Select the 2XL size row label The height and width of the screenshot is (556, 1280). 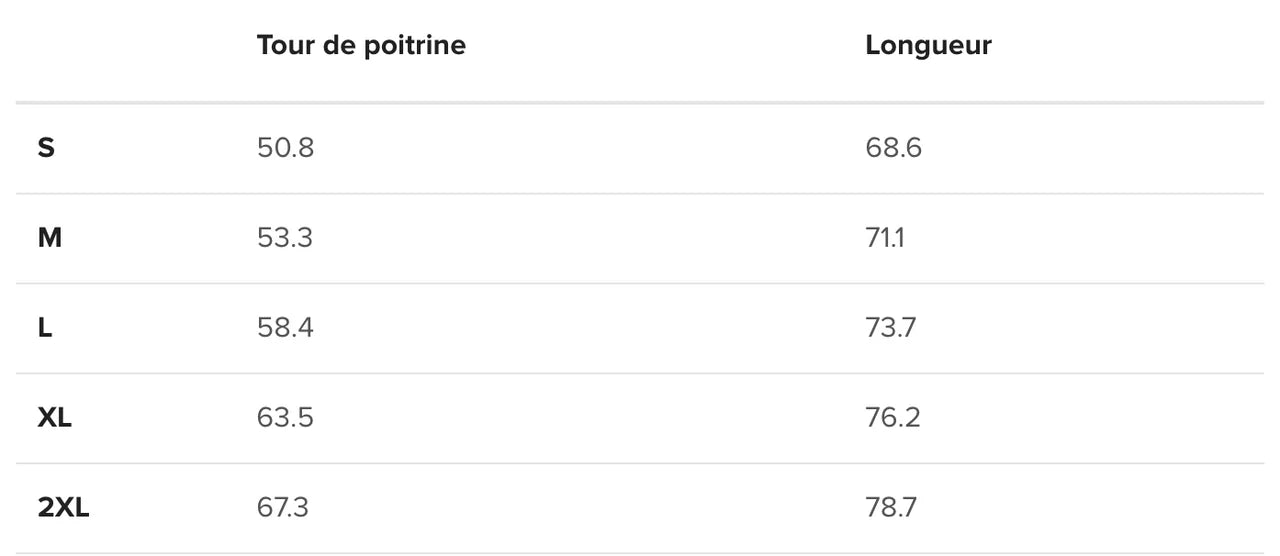(64, 508)
